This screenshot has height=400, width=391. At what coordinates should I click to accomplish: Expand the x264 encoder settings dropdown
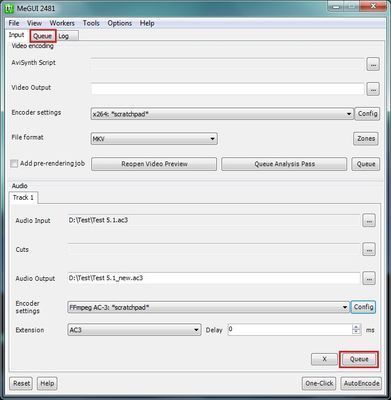click(222, 114)
